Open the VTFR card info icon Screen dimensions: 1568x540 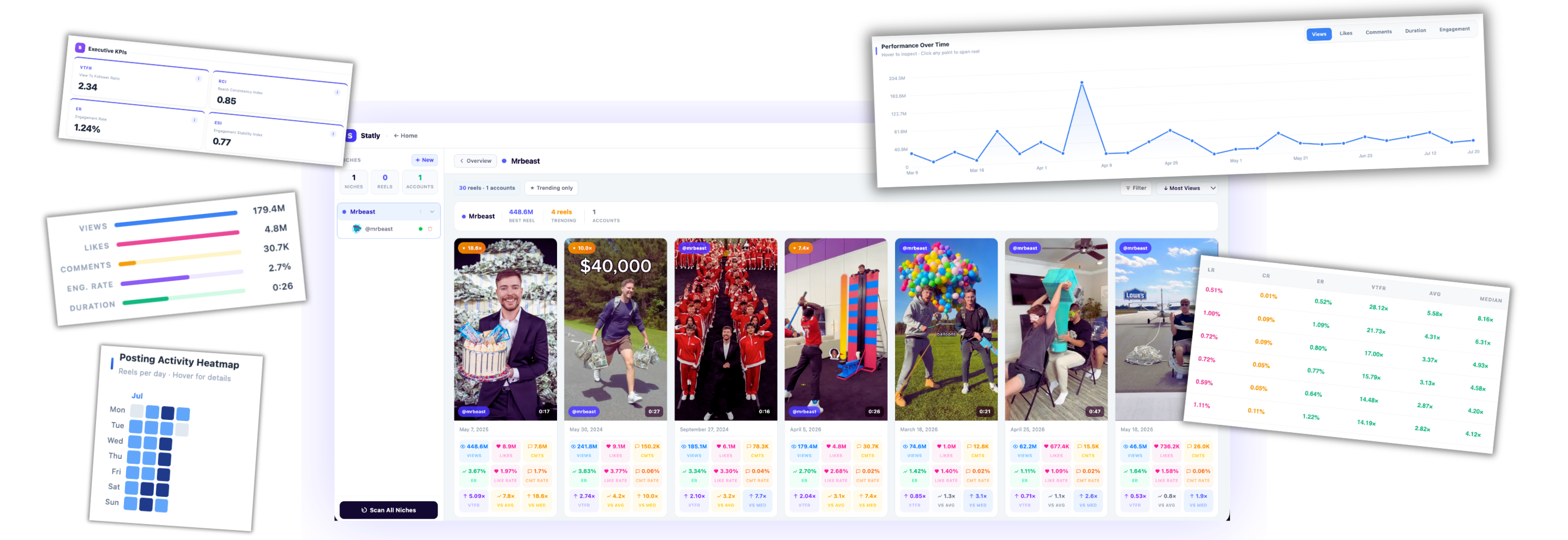(199, 78)
